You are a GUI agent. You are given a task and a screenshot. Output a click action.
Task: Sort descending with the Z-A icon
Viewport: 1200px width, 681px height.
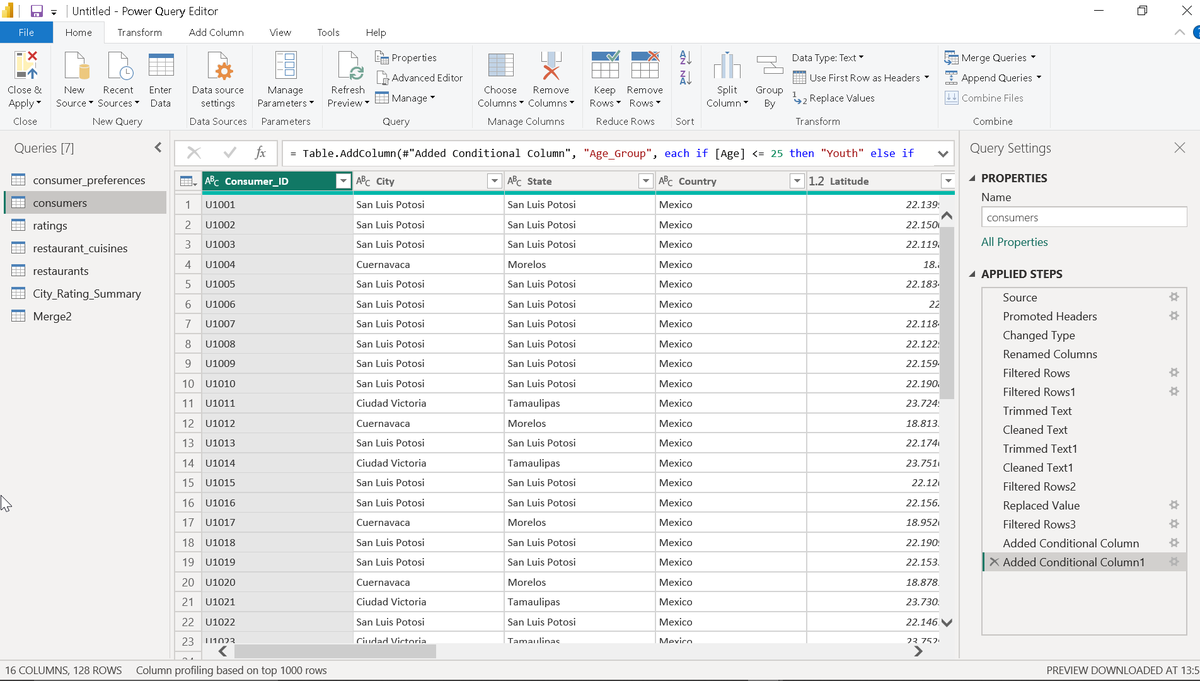pyautogui.click(x=685, y=78)
